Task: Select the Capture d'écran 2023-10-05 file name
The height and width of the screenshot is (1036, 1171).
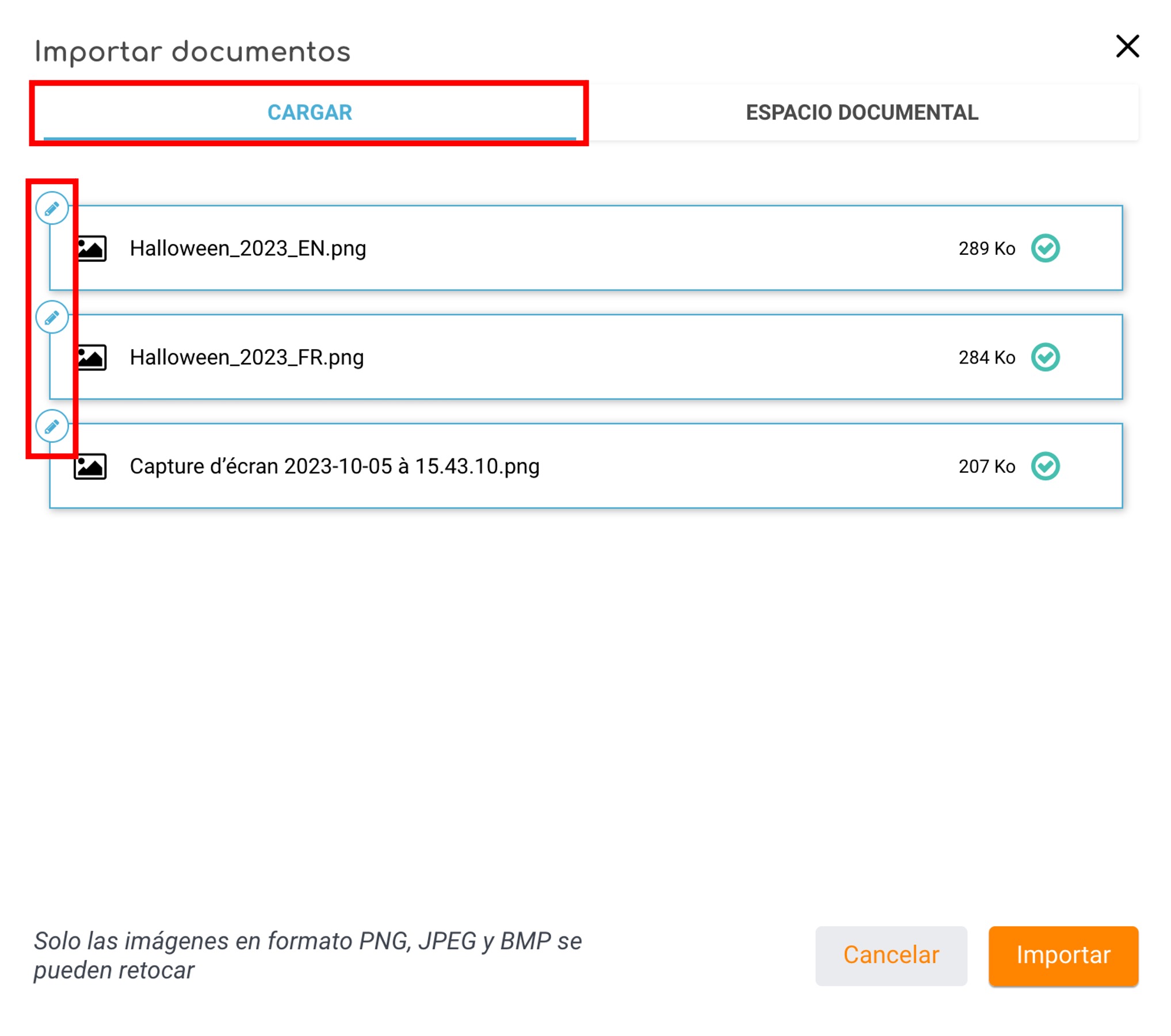Action: (334, 466)
